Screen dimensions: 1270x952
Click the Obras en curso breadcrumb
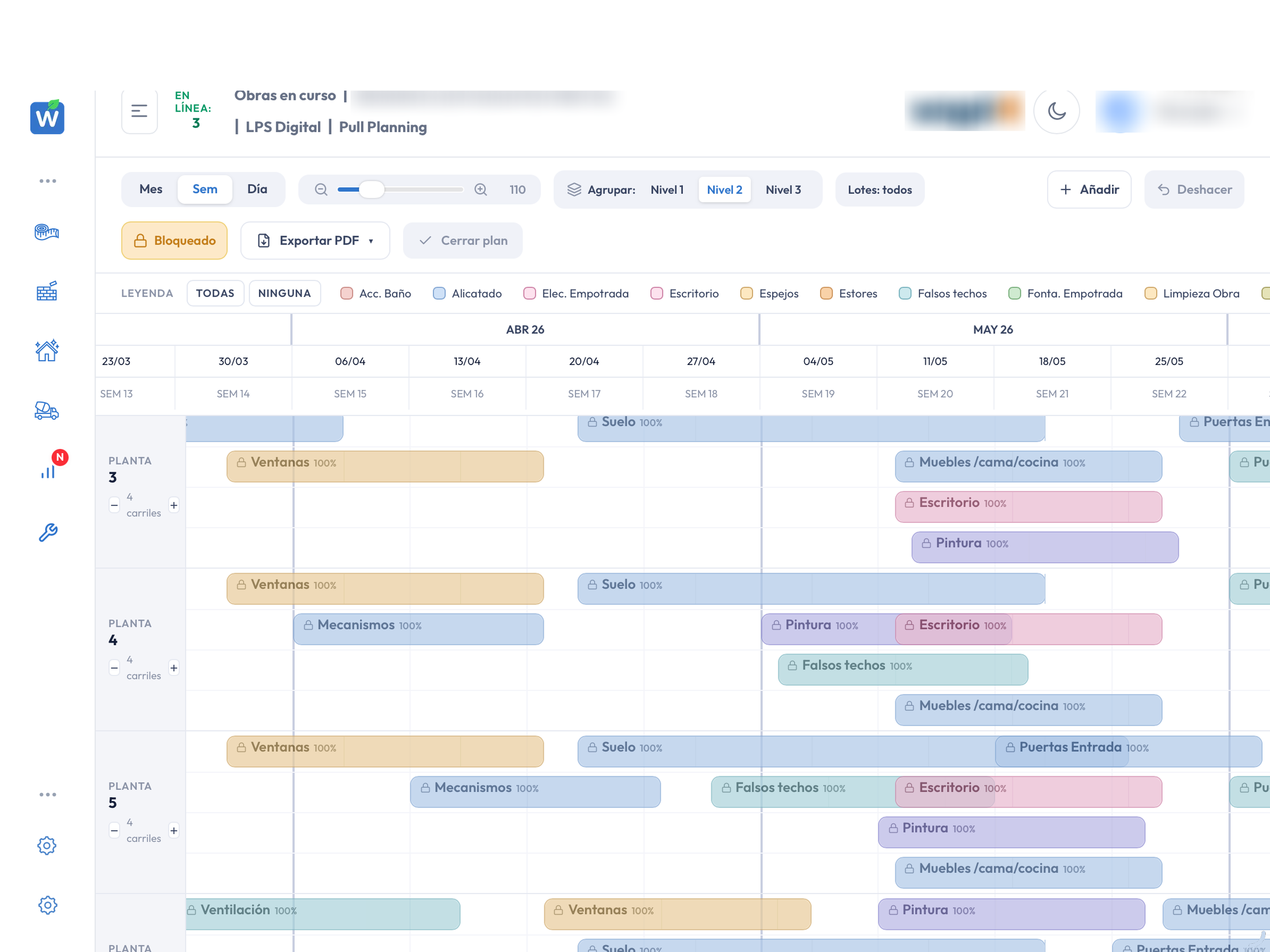[285, 96]
